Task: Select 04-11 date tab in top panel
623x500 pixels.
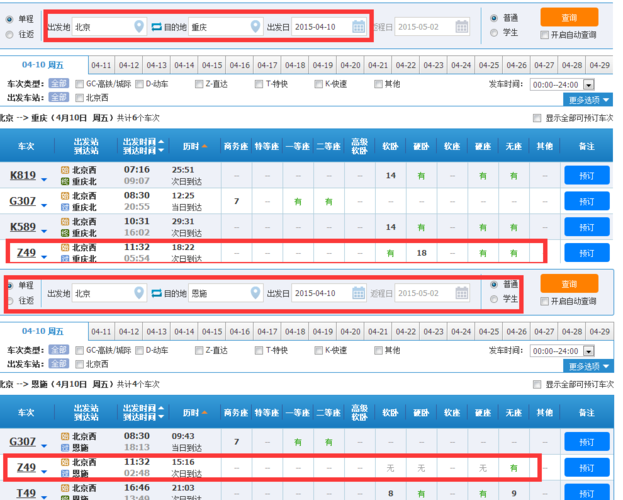Action: pos(101,65)
